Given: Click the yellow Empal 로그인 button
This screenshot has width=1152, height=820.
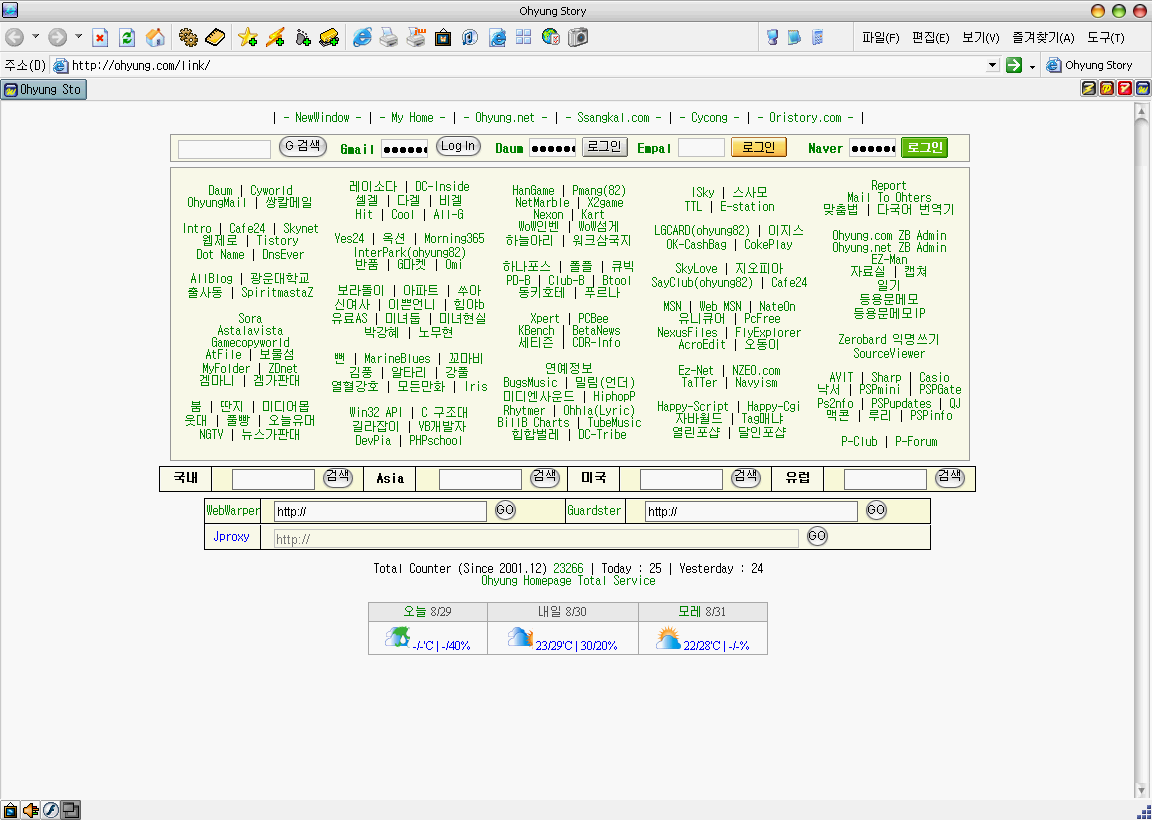Looking at the screenshot, I should (x=759, y=147).
